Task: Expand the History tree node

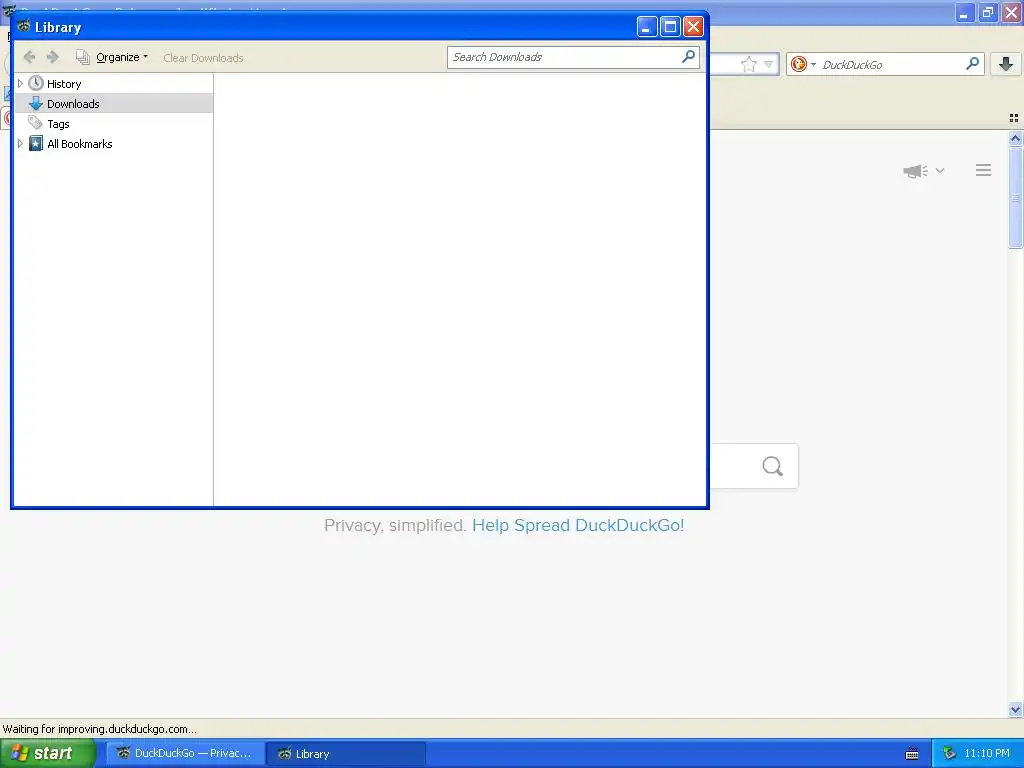Action: click(20, 84)
